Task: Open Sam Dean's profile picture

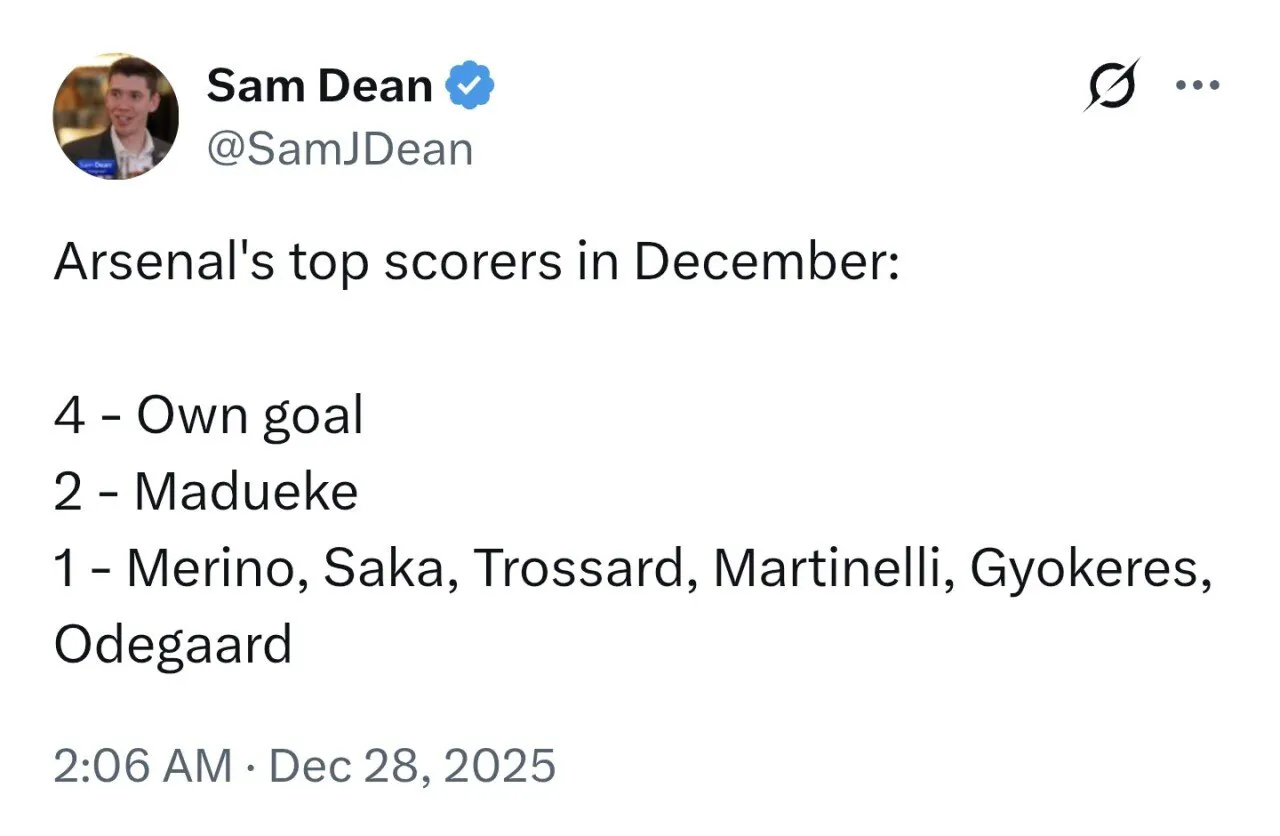Action: click(116, 116)
